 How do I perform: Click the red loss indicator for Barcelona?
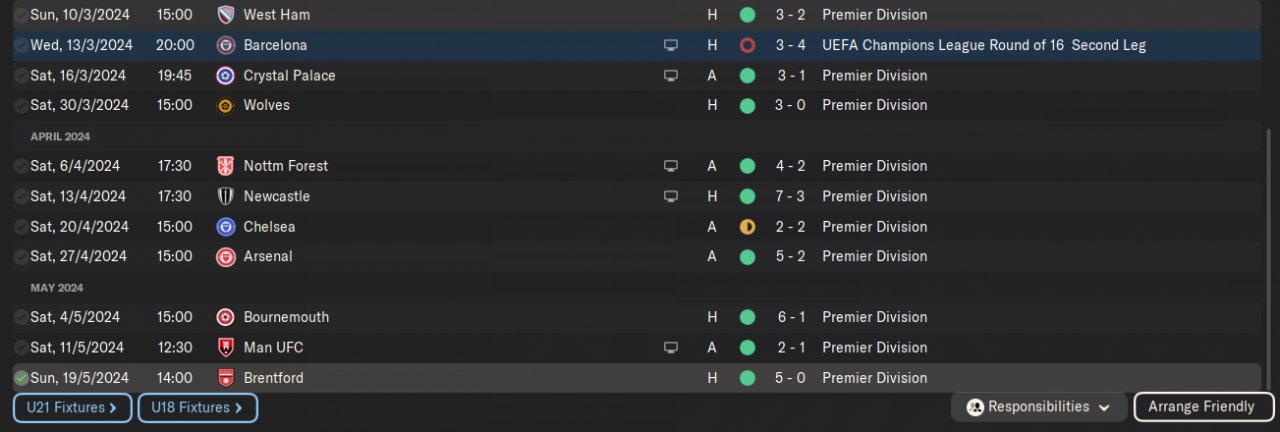(747, 45)
